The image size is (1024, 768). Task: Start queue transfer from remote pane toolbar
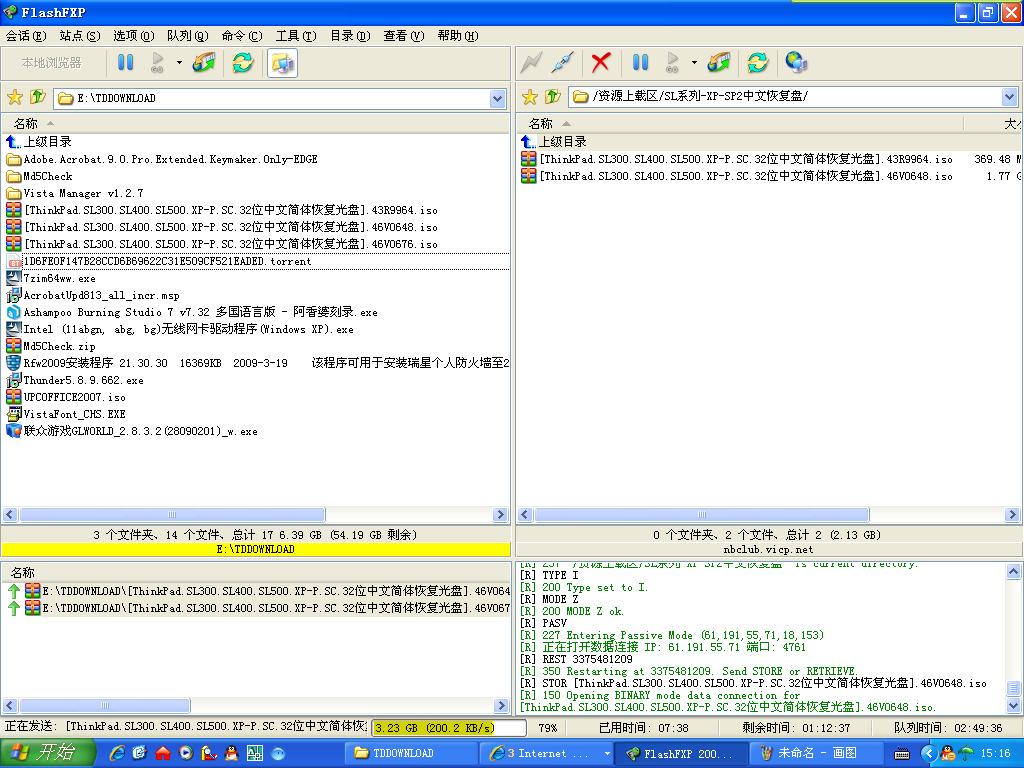[x=673, y=63]
